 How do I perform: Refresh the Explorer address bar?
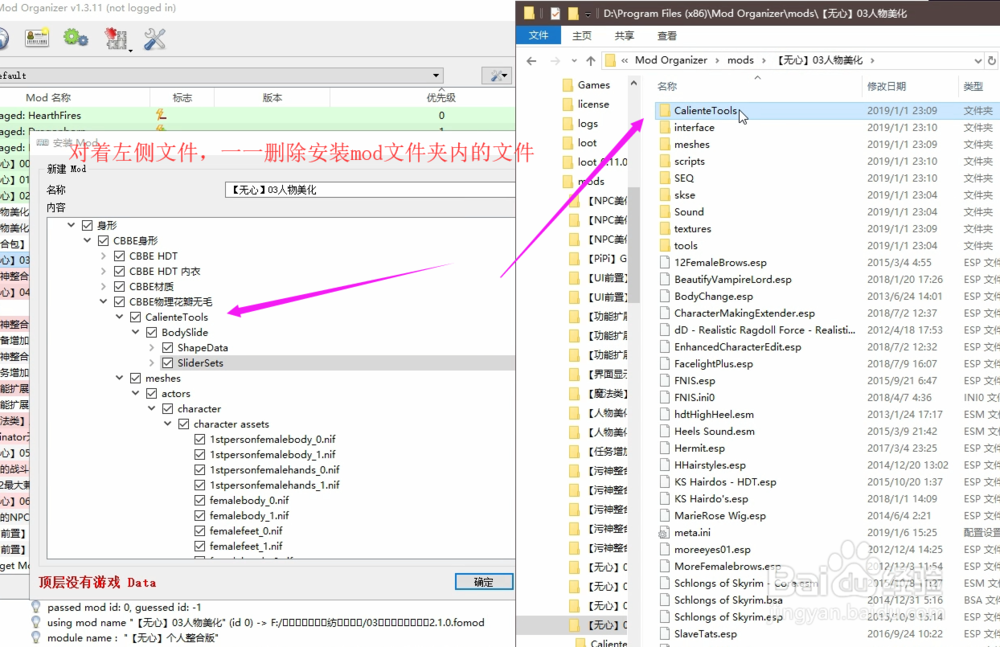tap(992, 61)
